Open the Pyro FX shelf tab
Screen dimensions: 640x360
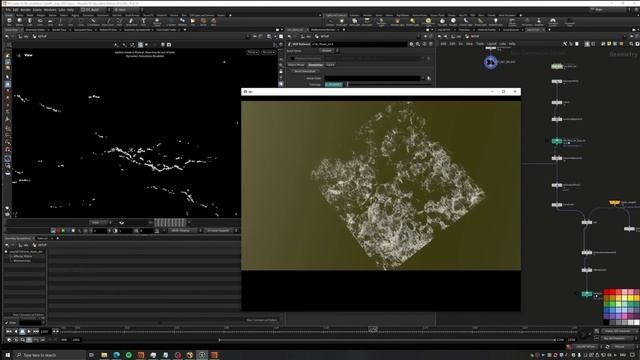coord(462,15)
